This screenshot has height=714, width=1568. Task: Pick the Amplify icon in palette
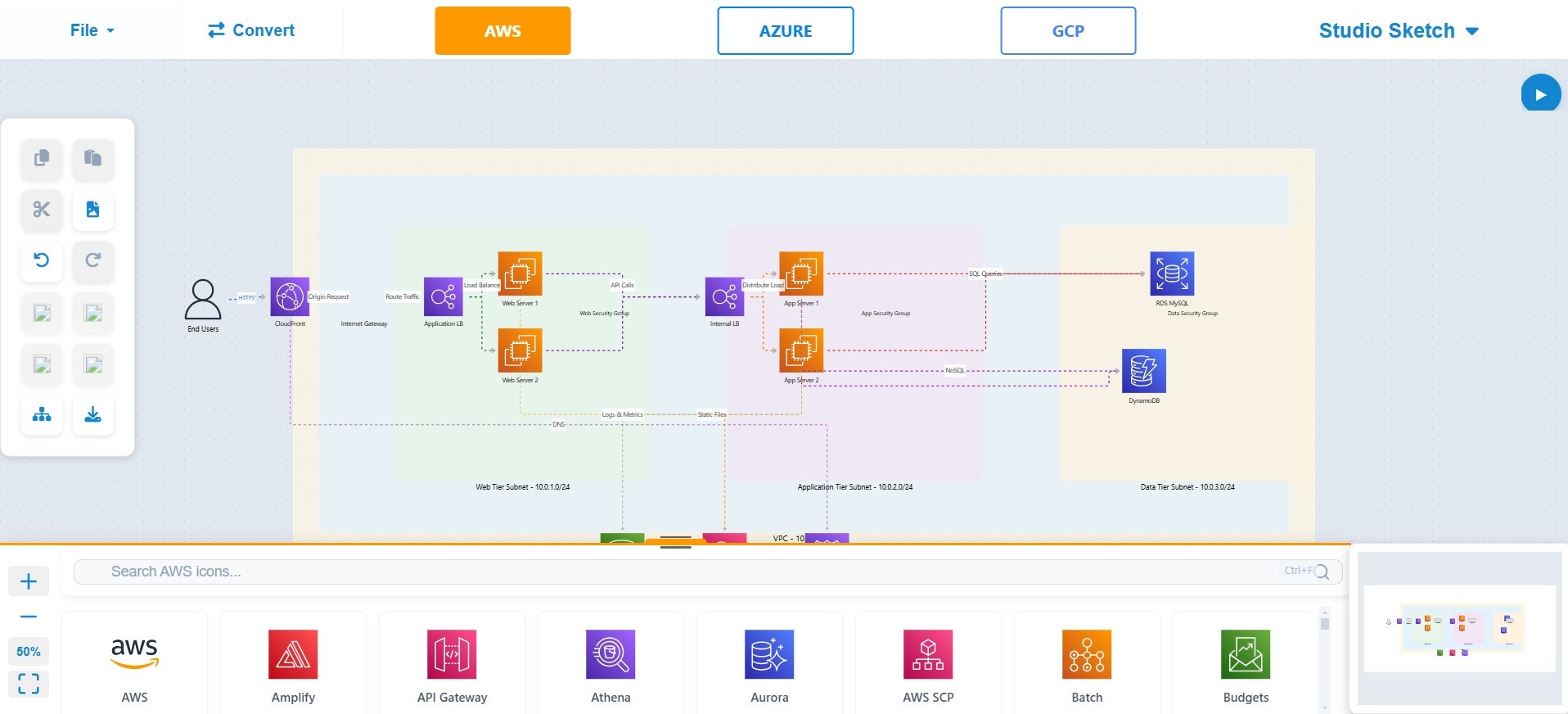293,654
